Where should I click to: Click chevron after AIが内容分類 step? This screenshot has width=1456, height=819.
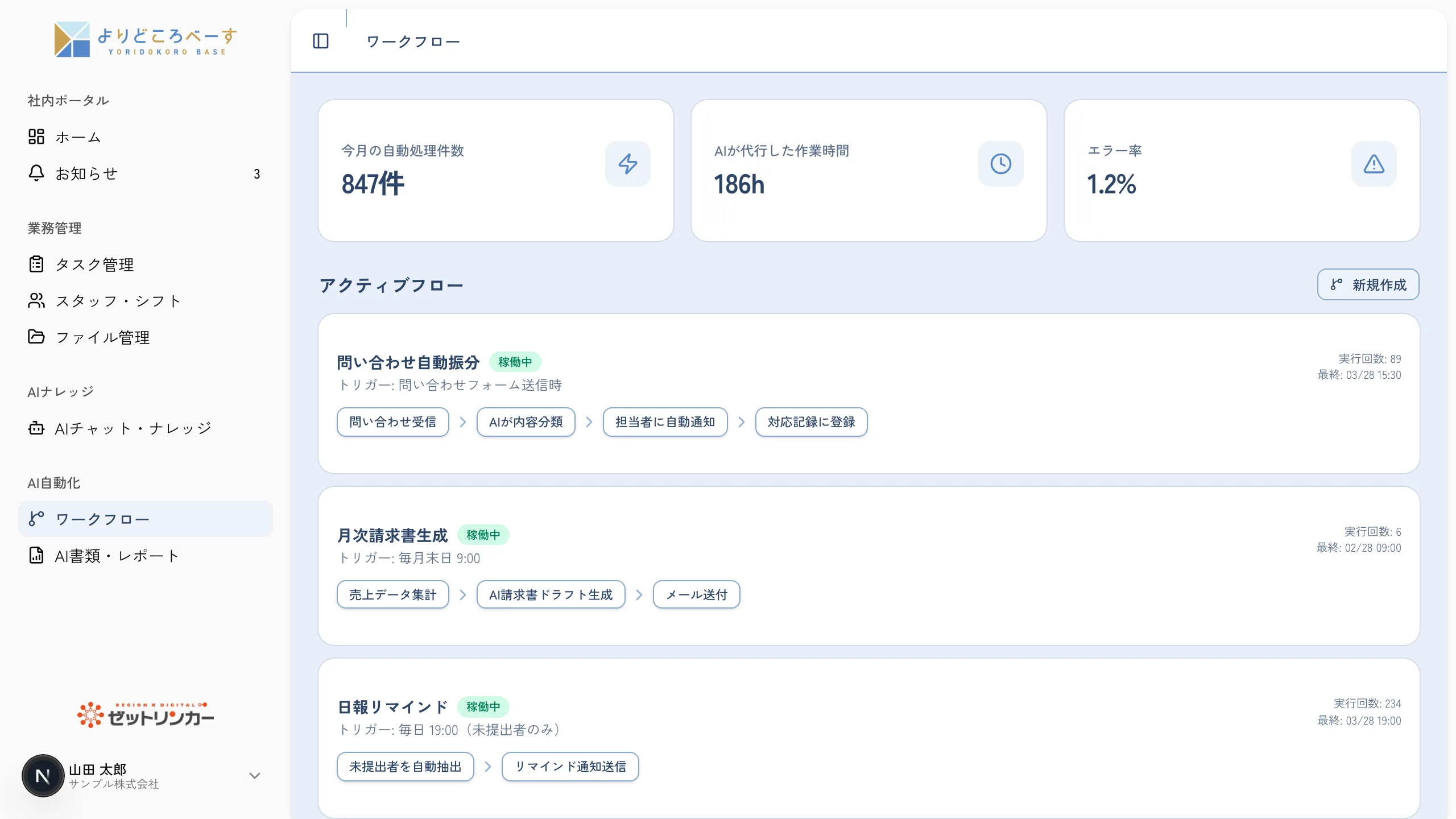pyautogui.click(x=589, y=422)
